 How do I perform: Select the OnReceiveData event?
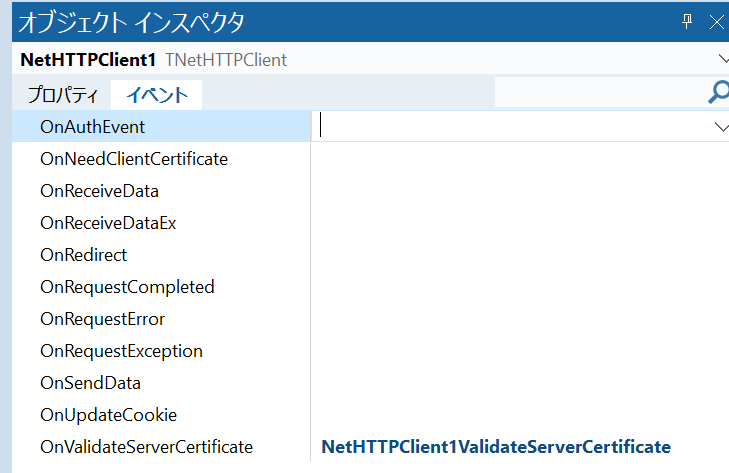point(99,191)
